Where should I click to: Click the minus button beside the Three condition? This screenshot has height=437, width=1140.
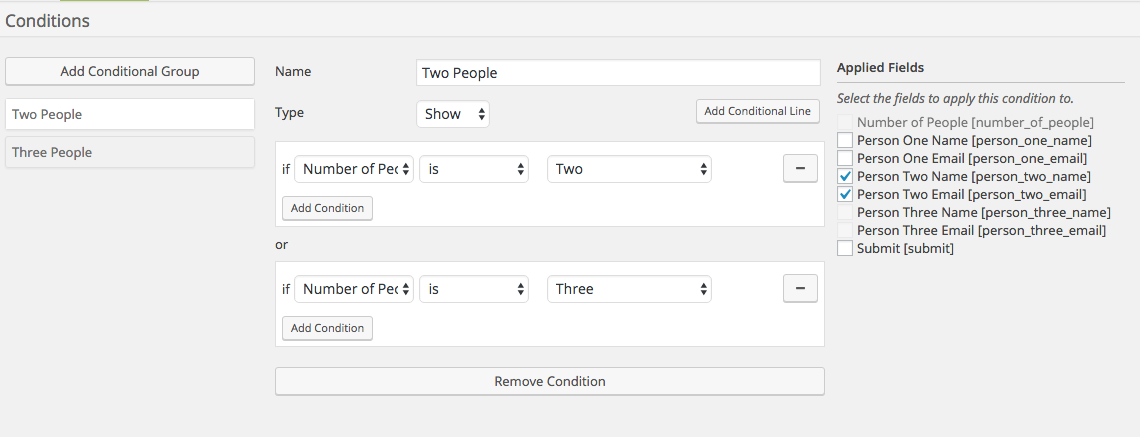[799, 289]
